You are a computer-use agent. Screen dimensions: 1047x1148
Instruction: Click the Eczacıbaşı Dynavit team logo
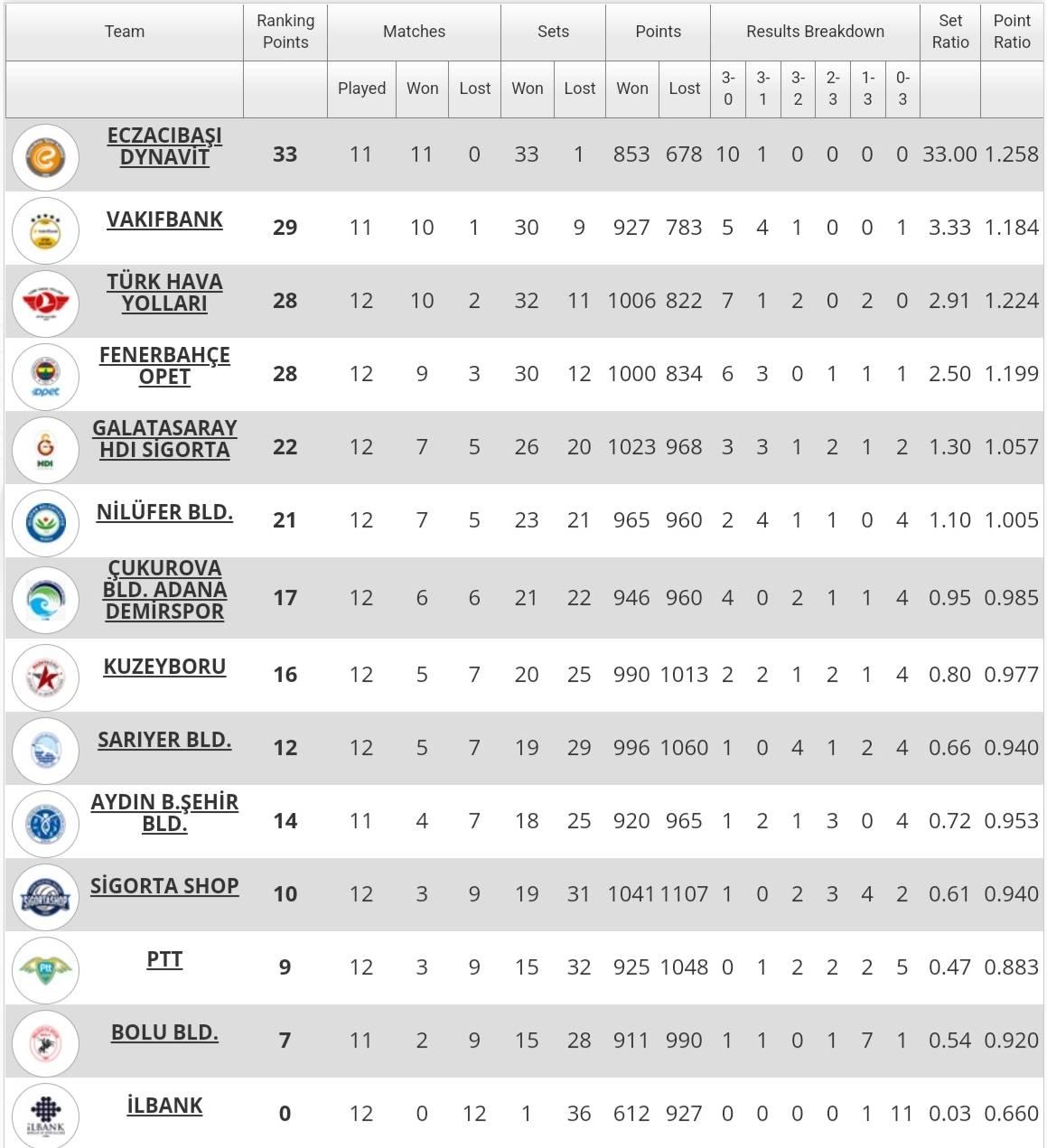tap(45, 157)
